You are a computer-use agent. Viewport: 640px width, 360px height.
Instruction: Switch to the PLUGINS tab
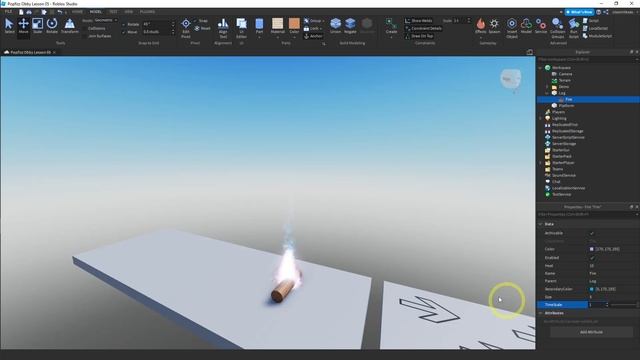[x=147, y=12]
